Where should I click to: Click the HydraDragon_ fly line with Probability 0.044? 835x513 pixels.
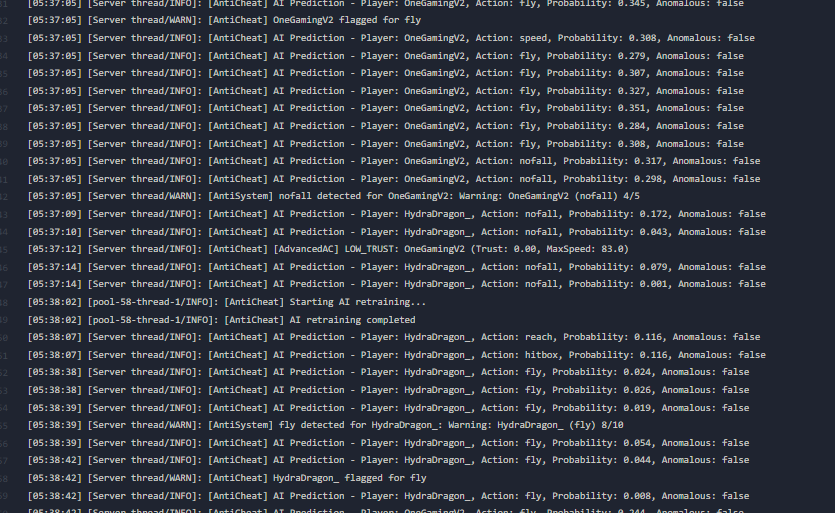tap(388, 460)
